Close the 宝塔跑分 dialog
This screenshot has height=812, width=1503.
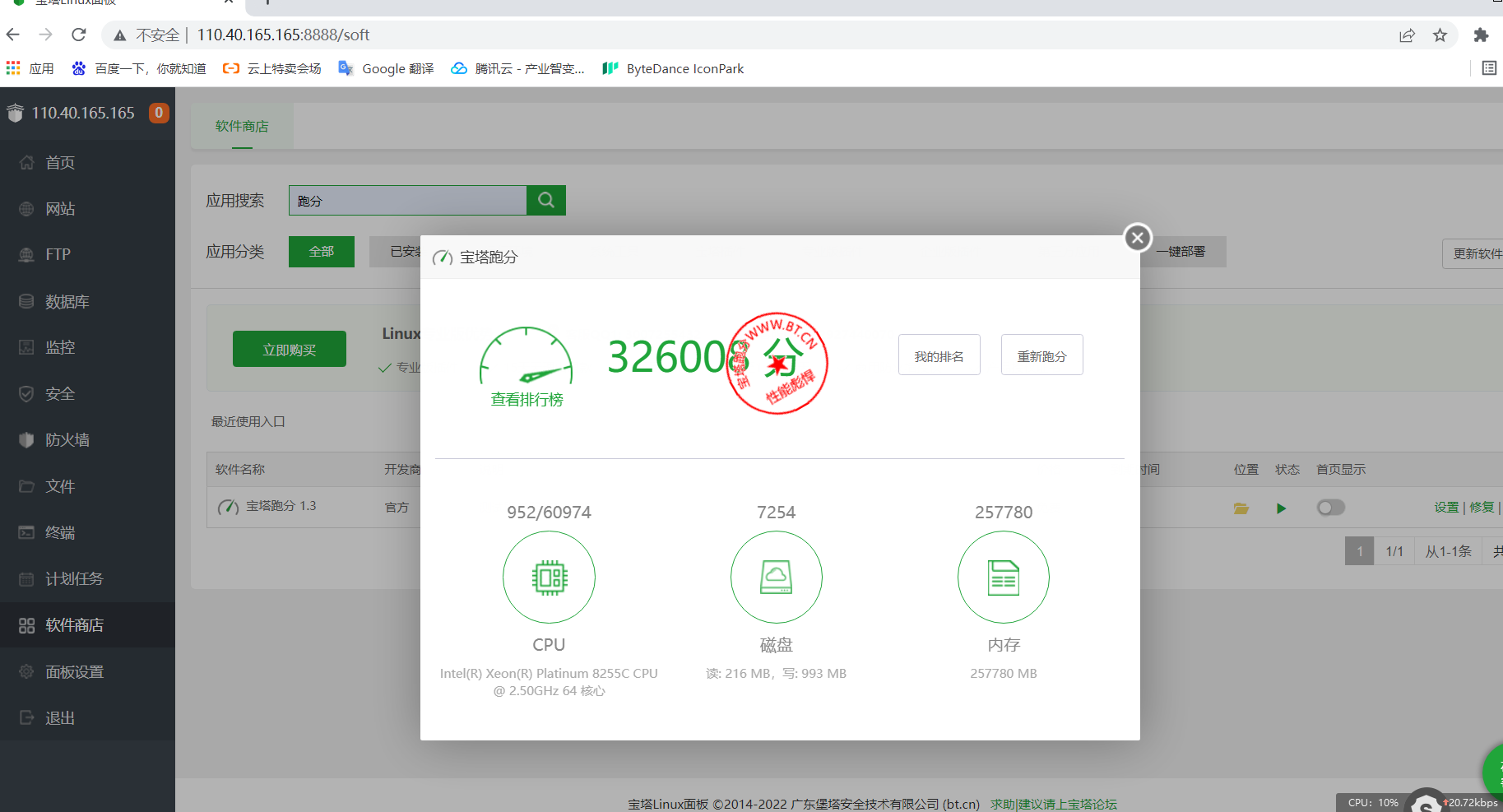pyautogui.click(x=1138, y=238)
